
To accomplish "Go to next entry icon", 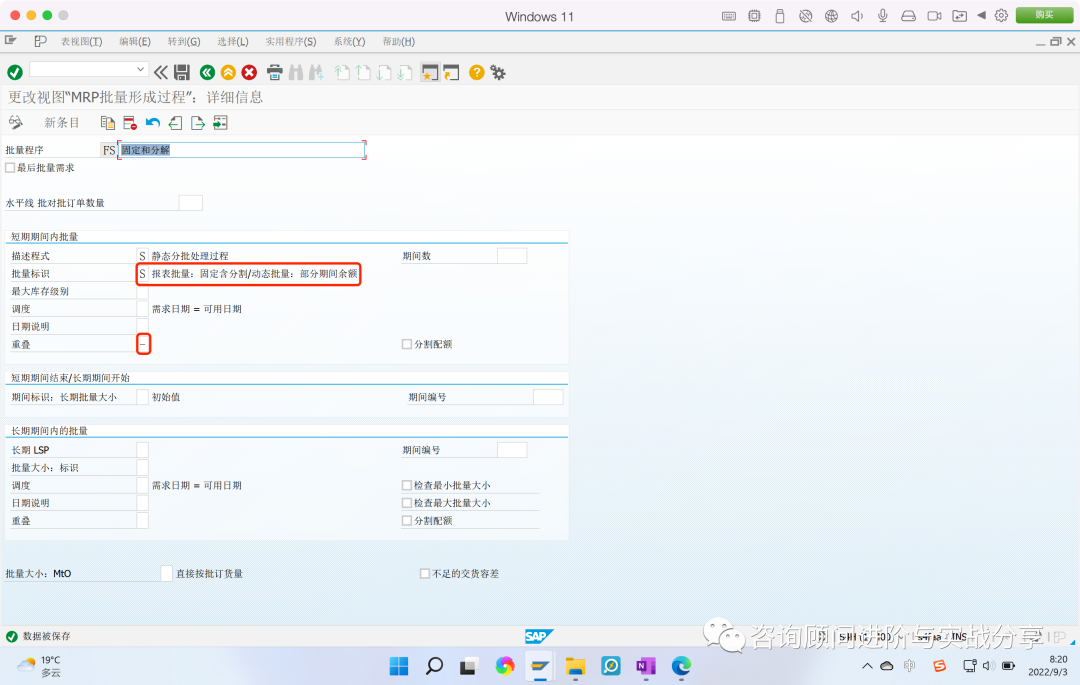I will (198, 123).
